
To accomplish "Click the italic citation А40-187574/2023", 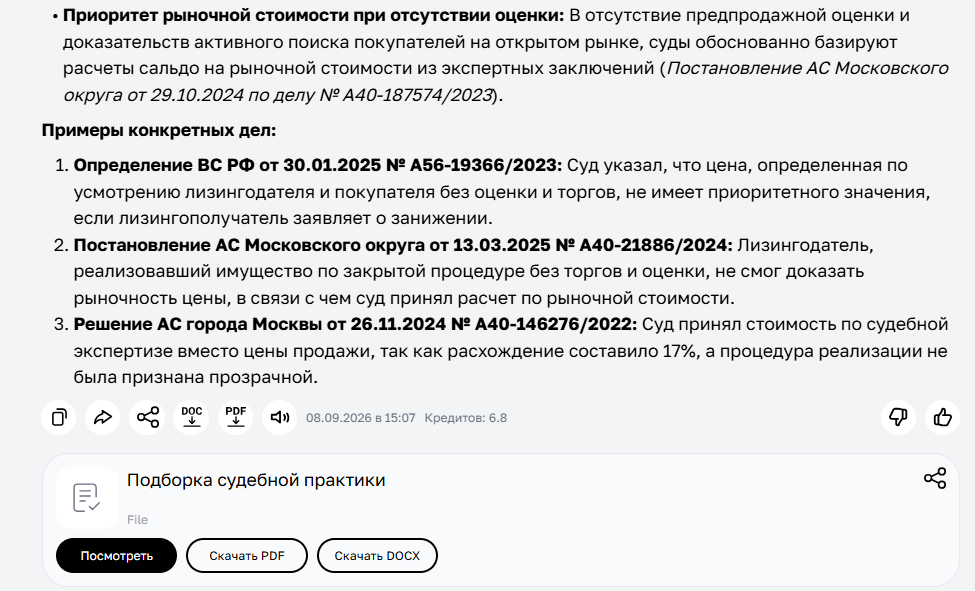I will coord(417,95).
